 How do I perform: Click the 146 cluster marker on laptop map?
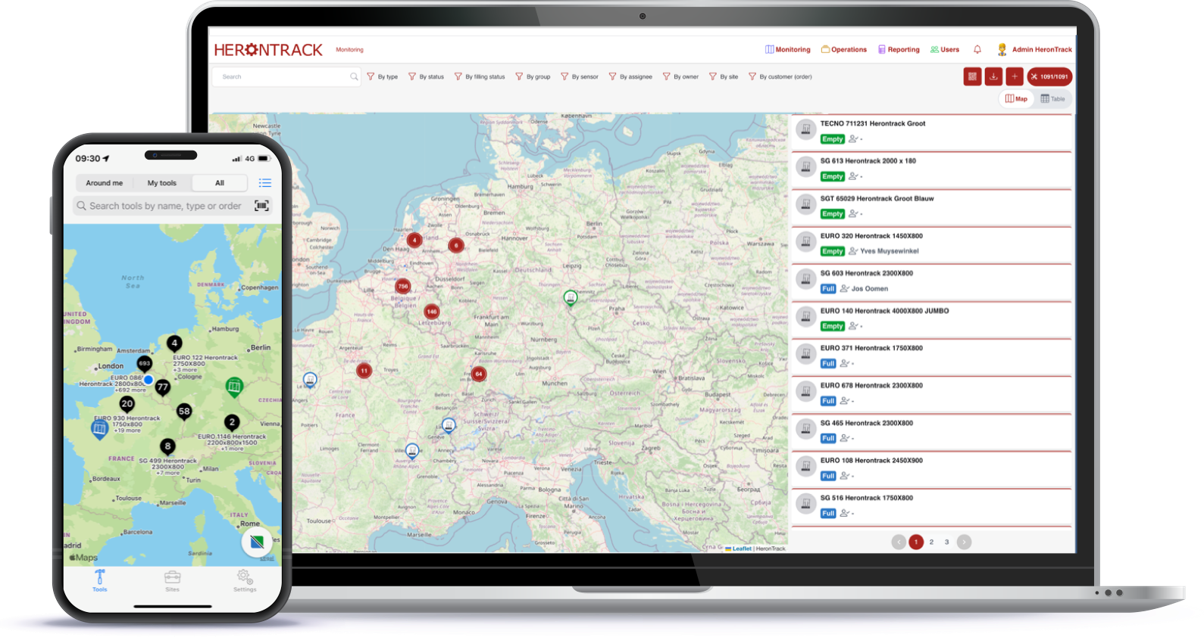click(x=431, y=311)
